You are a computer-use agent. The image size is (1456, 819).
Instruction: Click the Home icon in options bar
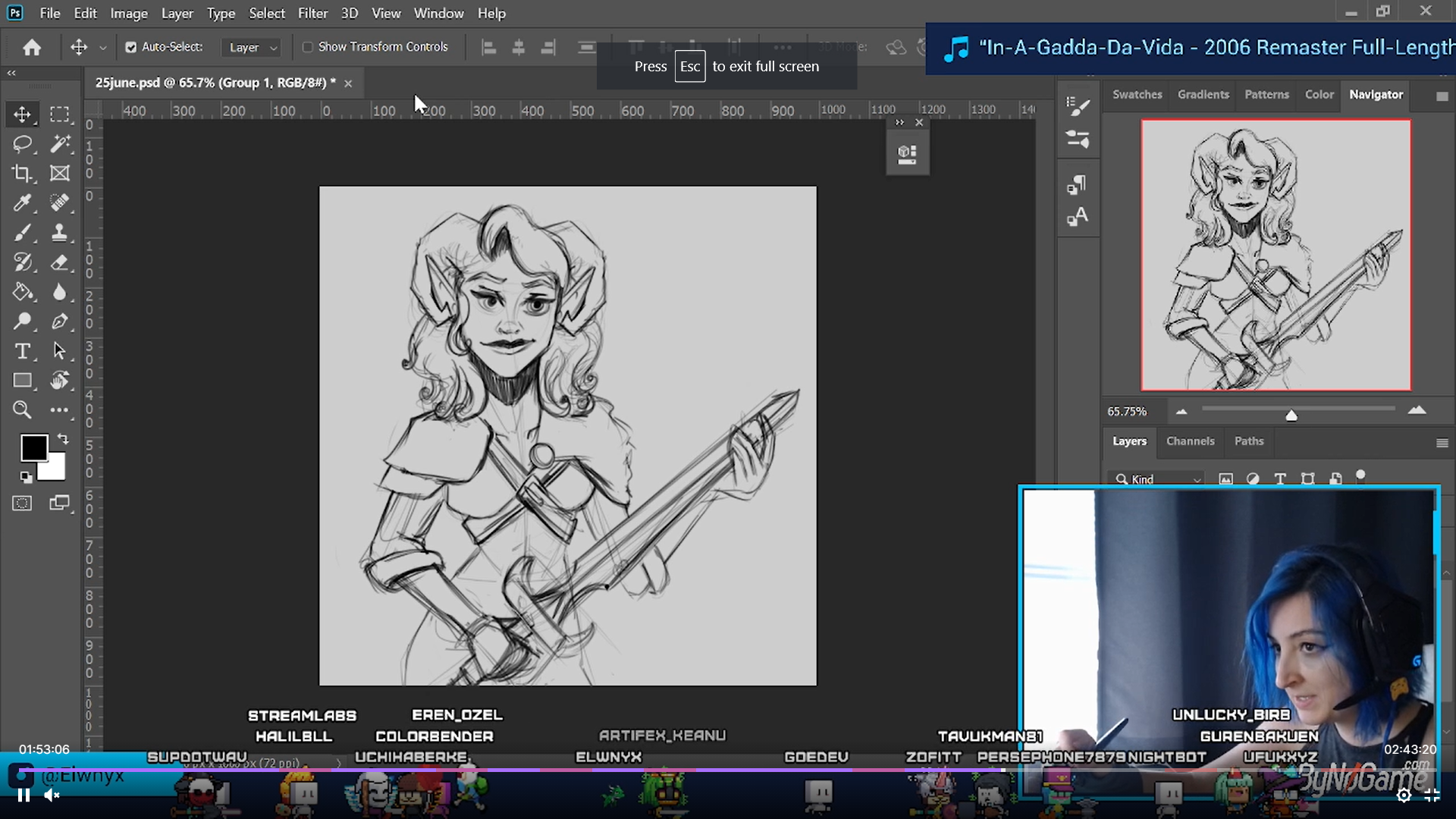pos(32,47)
